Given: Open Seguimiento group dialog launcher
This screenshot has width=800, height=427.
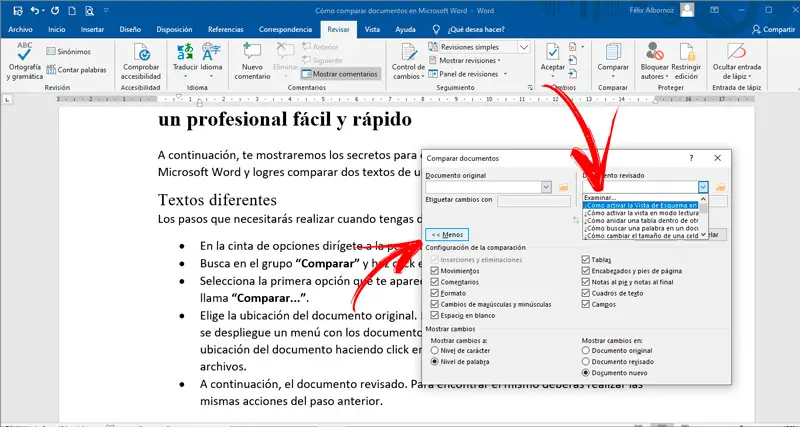Looking at the screenshot, I should [531, 88].
